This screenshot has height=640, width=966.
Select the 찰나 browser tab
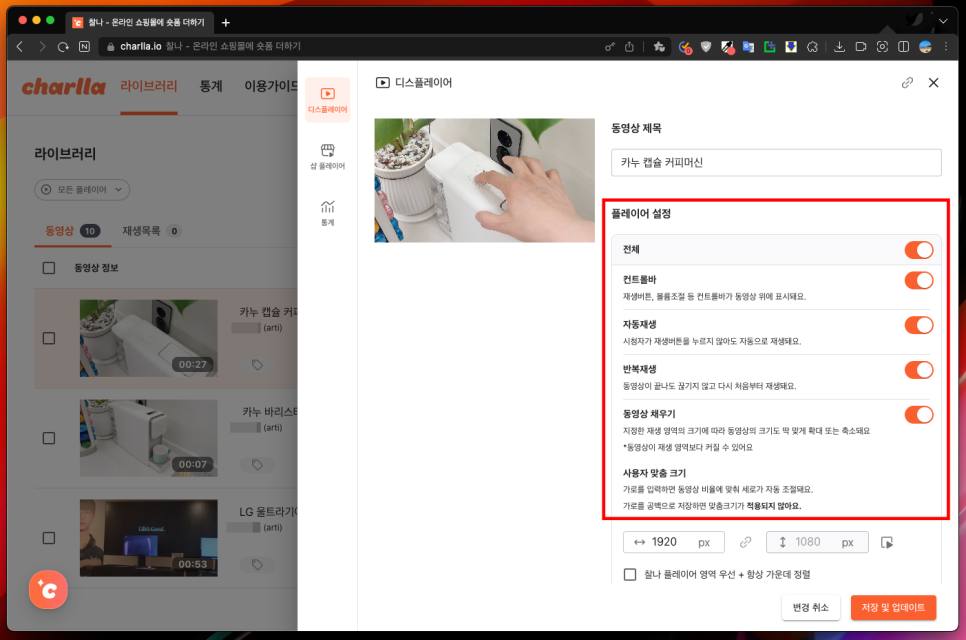tap(139, 23)
